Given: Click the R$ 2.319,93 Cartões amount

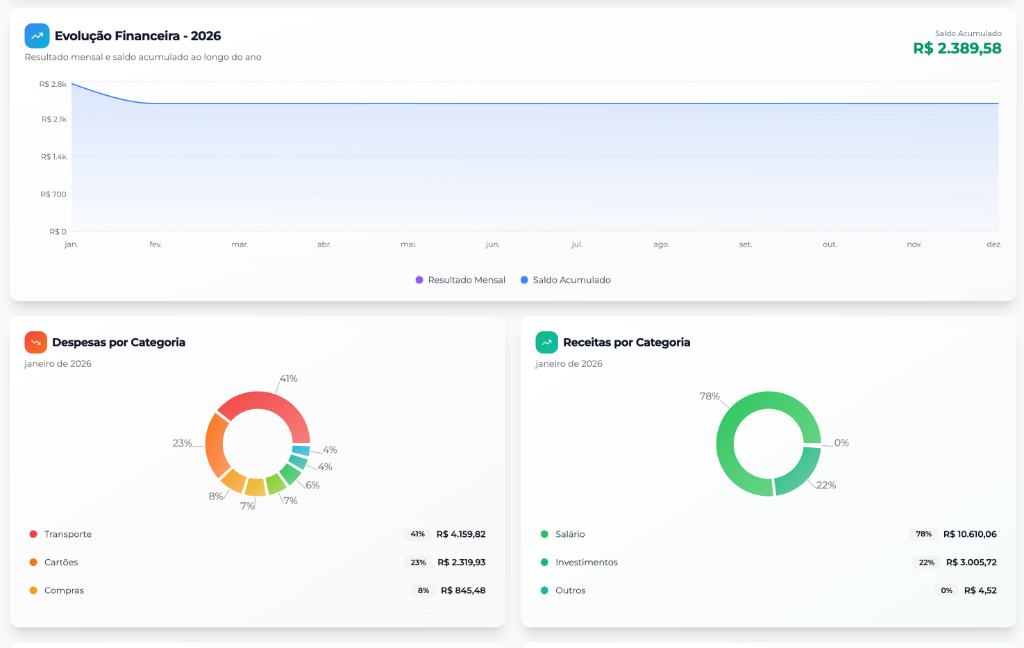Looking at the screenshot, I should pyautogui.click(x=462, y=562).
